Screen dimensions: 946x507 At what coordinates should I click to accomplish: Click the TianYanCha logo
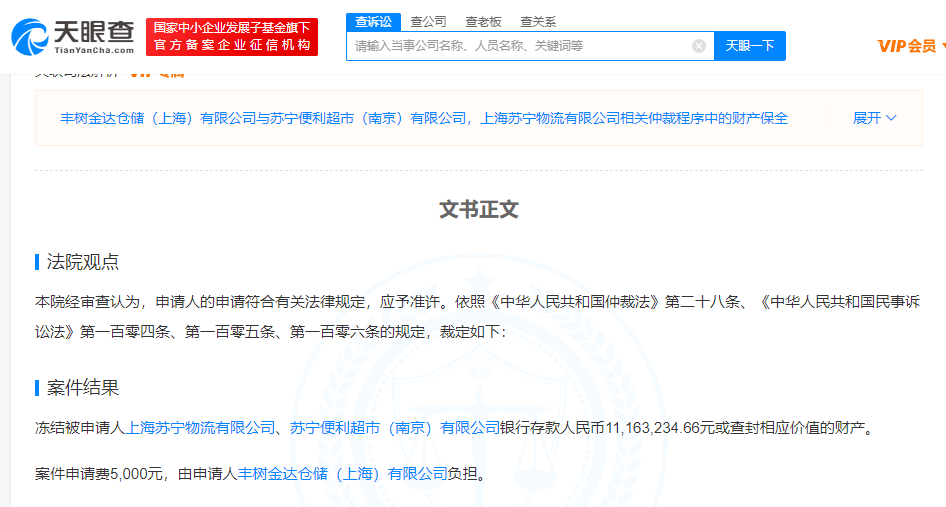coord(72,37)
